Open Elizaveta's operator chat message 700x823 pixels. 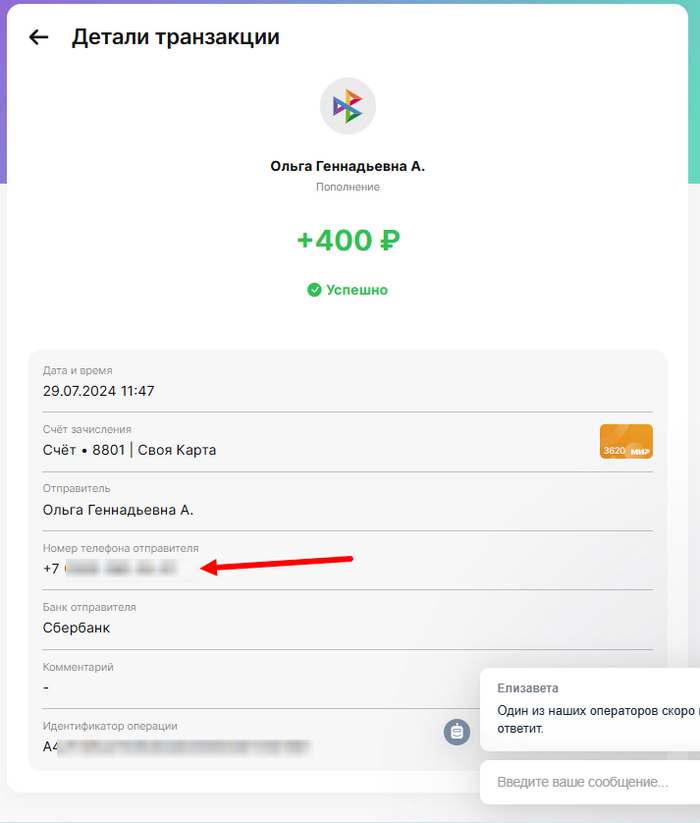[x=590, y=709]
